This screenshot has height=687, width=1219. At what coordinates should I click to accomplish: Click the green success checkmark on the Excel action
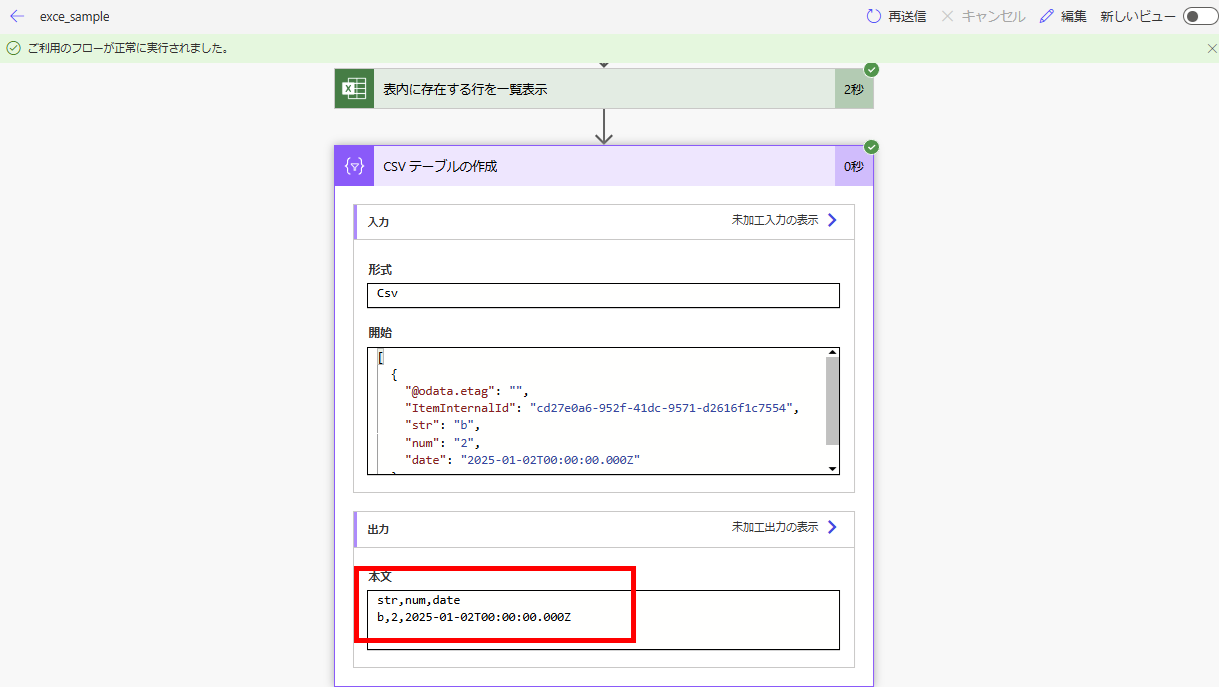click(x=869, y=71)
